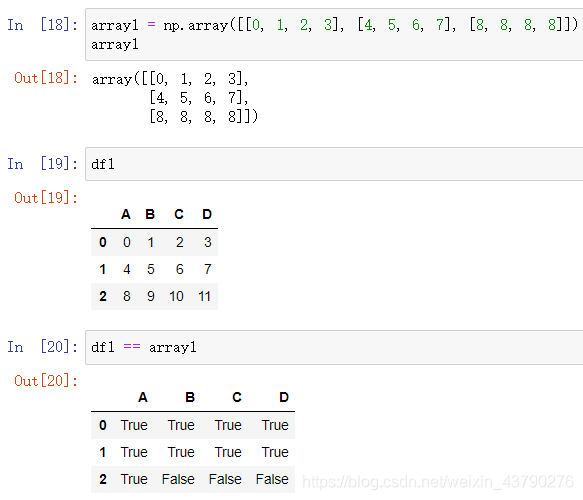583x500 pixels.
Task: Click the np.array text in cell 18
Action: pos(196,26)
